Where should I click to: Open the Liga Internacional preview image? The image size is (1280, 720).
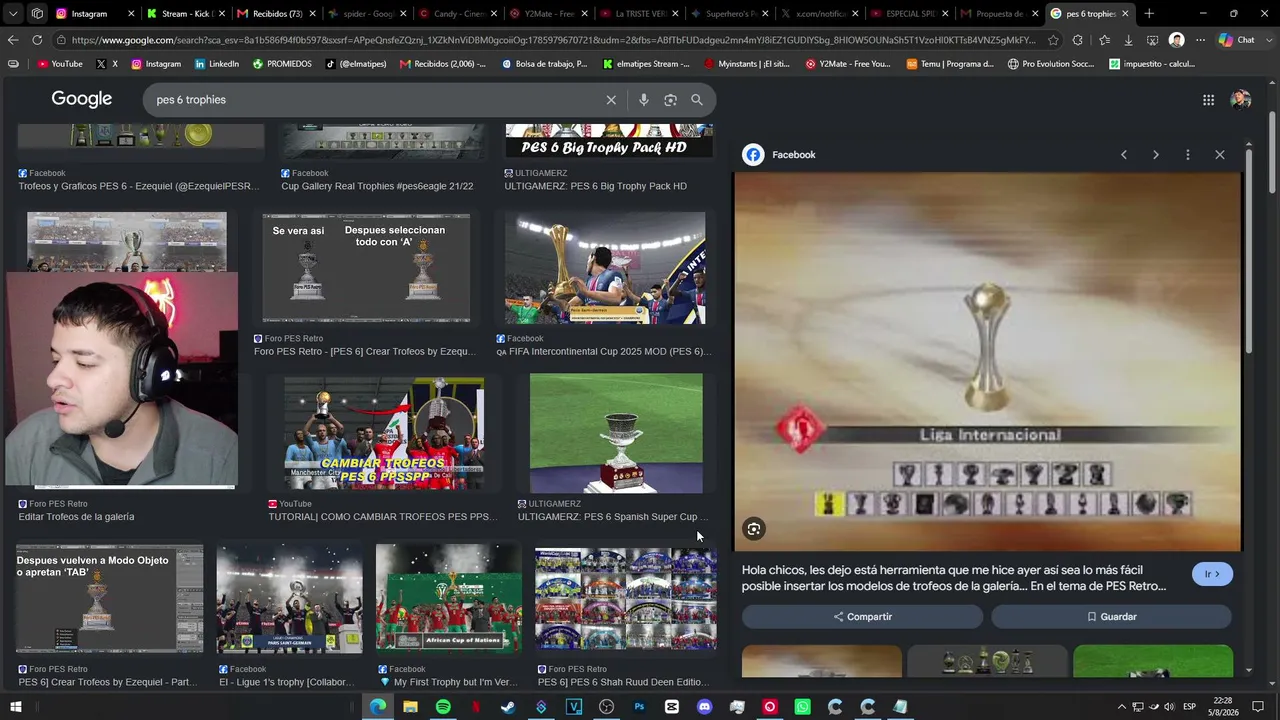988,362
